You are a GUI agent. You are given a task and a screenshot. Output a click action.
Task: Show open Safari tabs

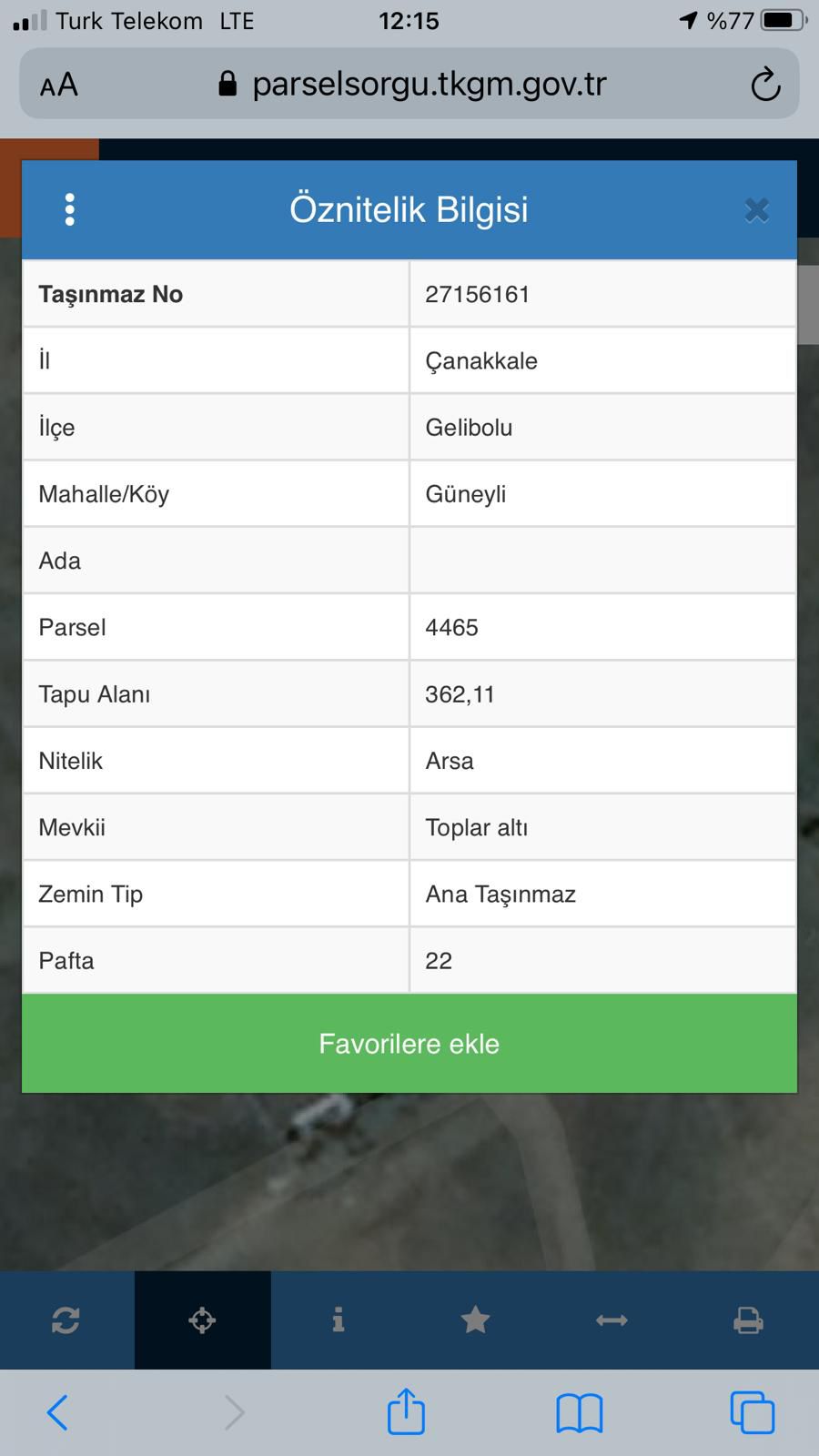coord(752,1412)
